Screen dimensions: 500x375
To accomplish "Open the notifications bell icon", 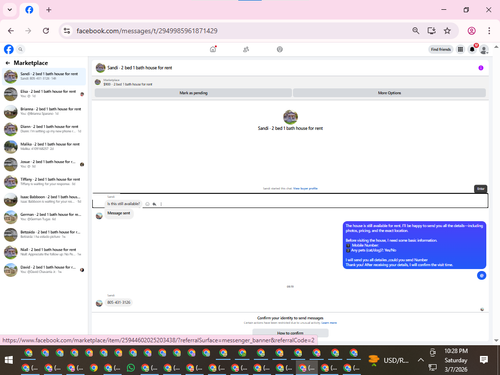I will coord(472,49).
